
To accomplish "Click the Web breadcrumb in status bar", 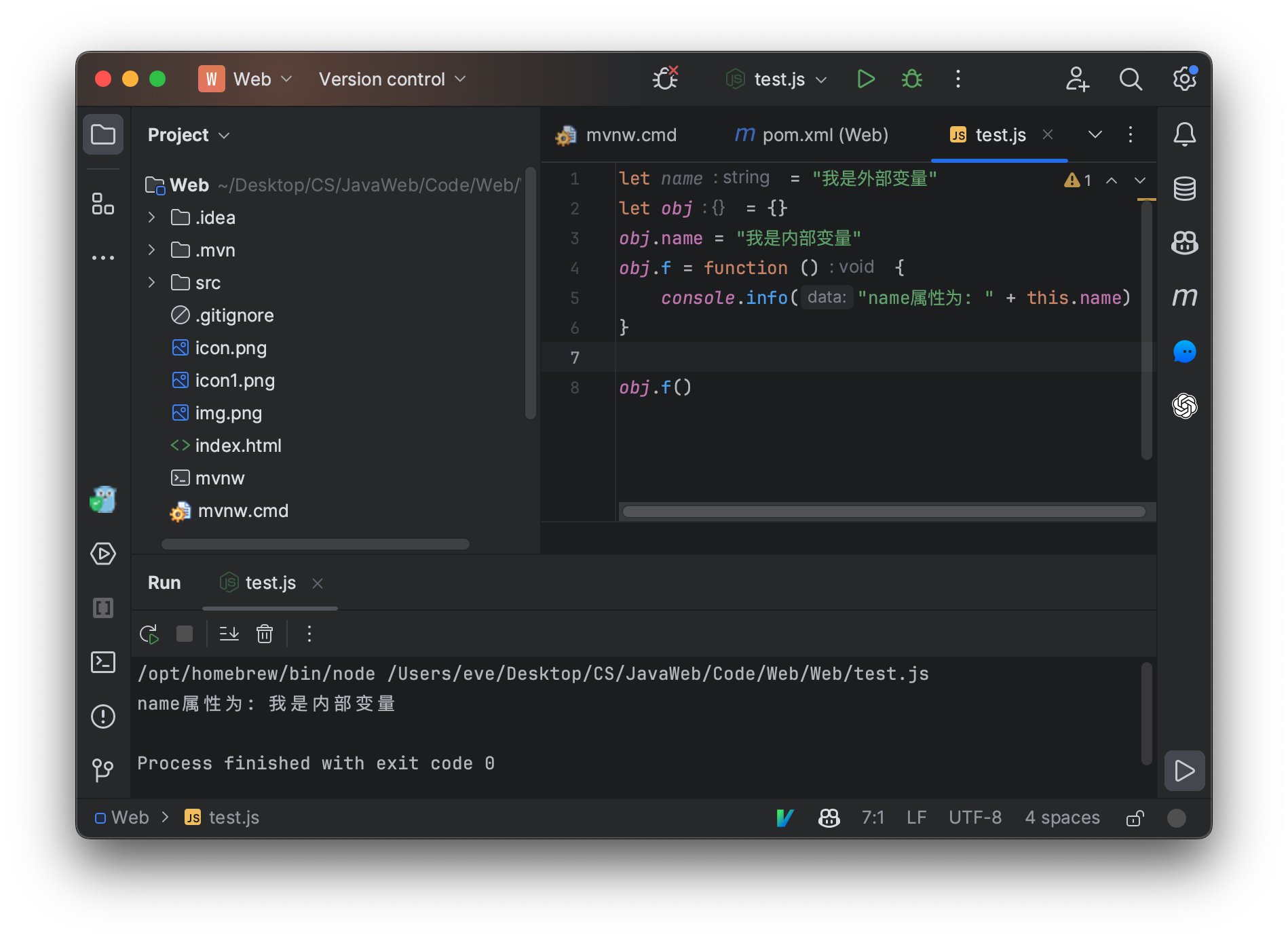I will 122,818.
